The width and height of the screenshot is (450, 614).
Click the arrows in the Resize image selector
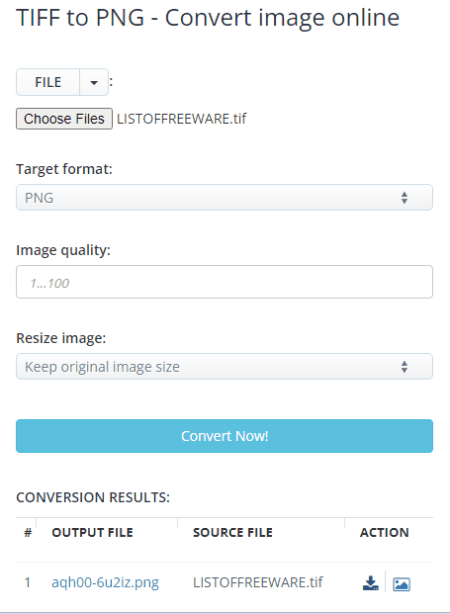[404, 367]
